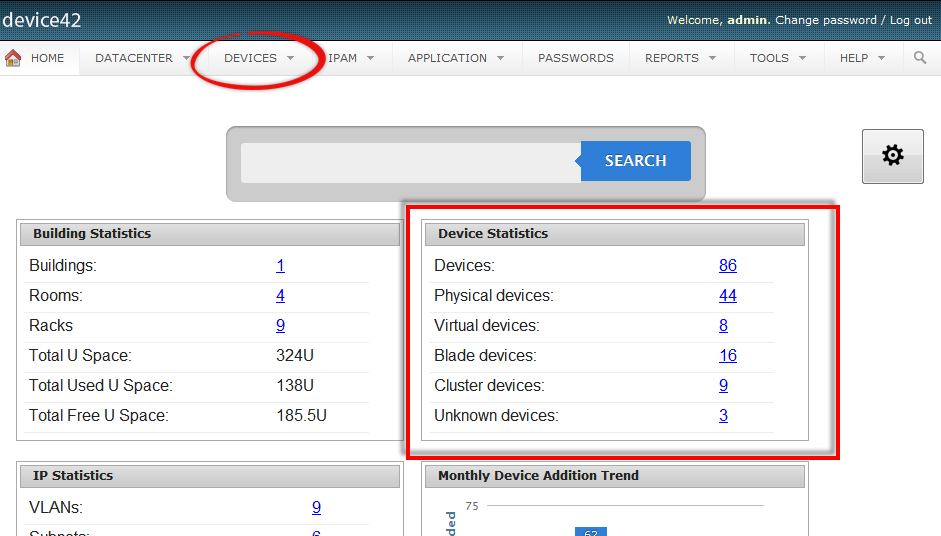
Task: Open the search magnifier icon in navbar
Action: coord(920,58)
